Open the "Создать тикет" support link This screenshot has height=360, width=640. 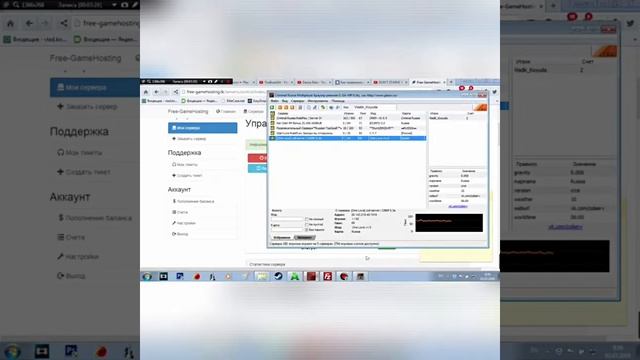coord(187,176)
